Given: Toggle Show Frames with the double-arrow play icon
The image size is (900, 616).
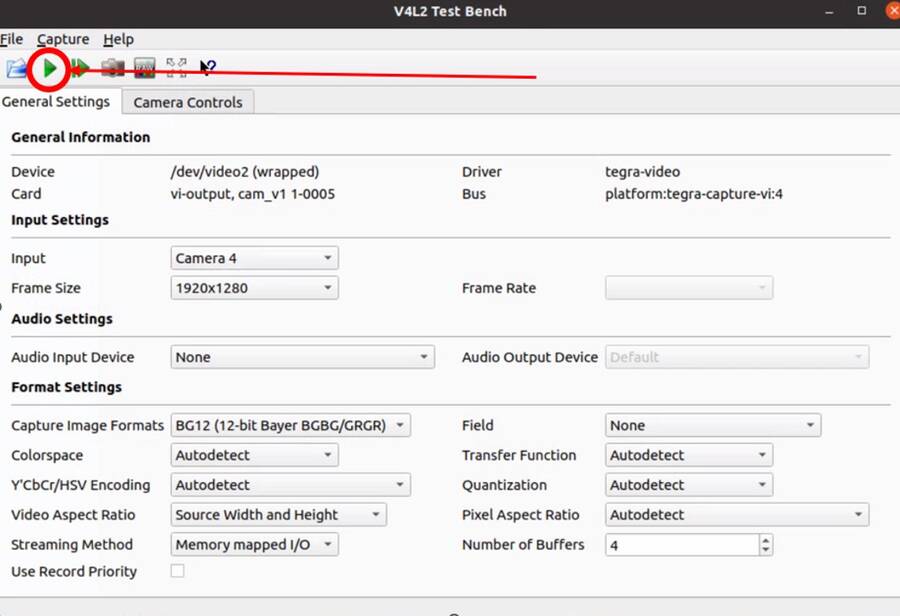Looking at the screenshot, I should [80, 67].
